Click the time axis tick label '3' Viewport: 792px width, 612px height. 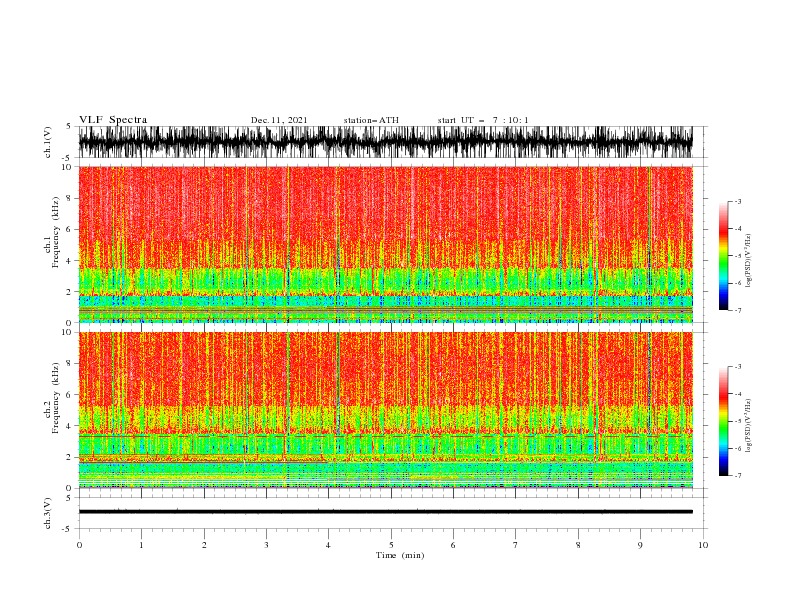[266, 545]
